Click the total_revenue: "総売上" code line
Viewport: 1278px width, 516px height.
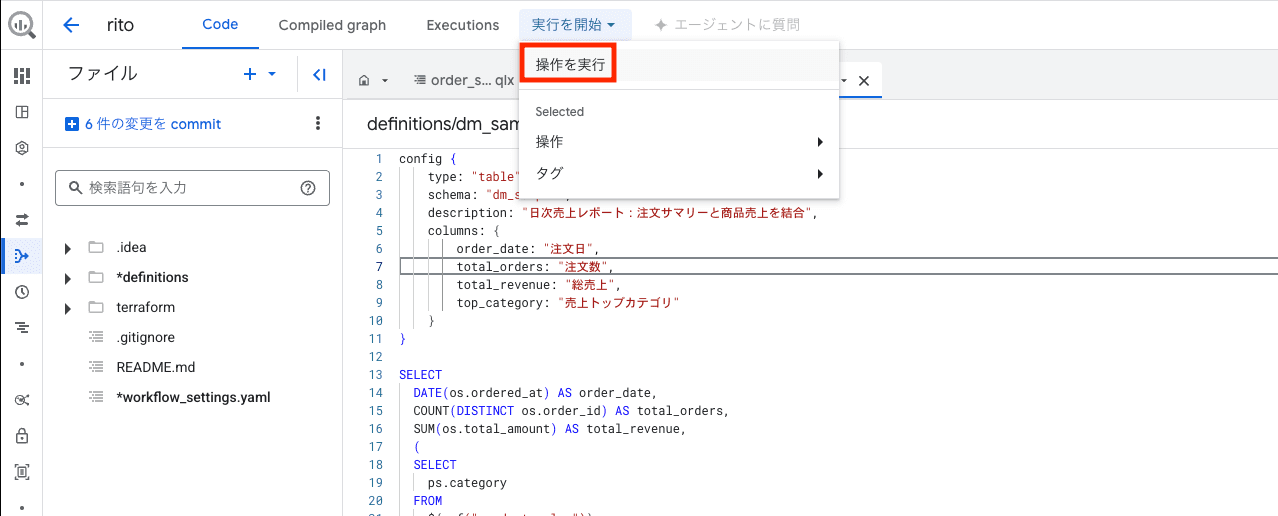538,284
